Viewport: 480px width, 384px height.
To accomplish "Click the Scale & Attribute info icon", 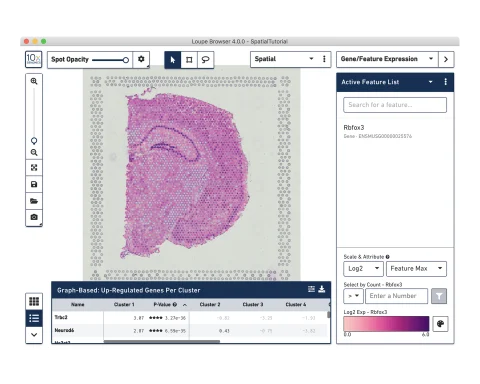I will 387,257.
